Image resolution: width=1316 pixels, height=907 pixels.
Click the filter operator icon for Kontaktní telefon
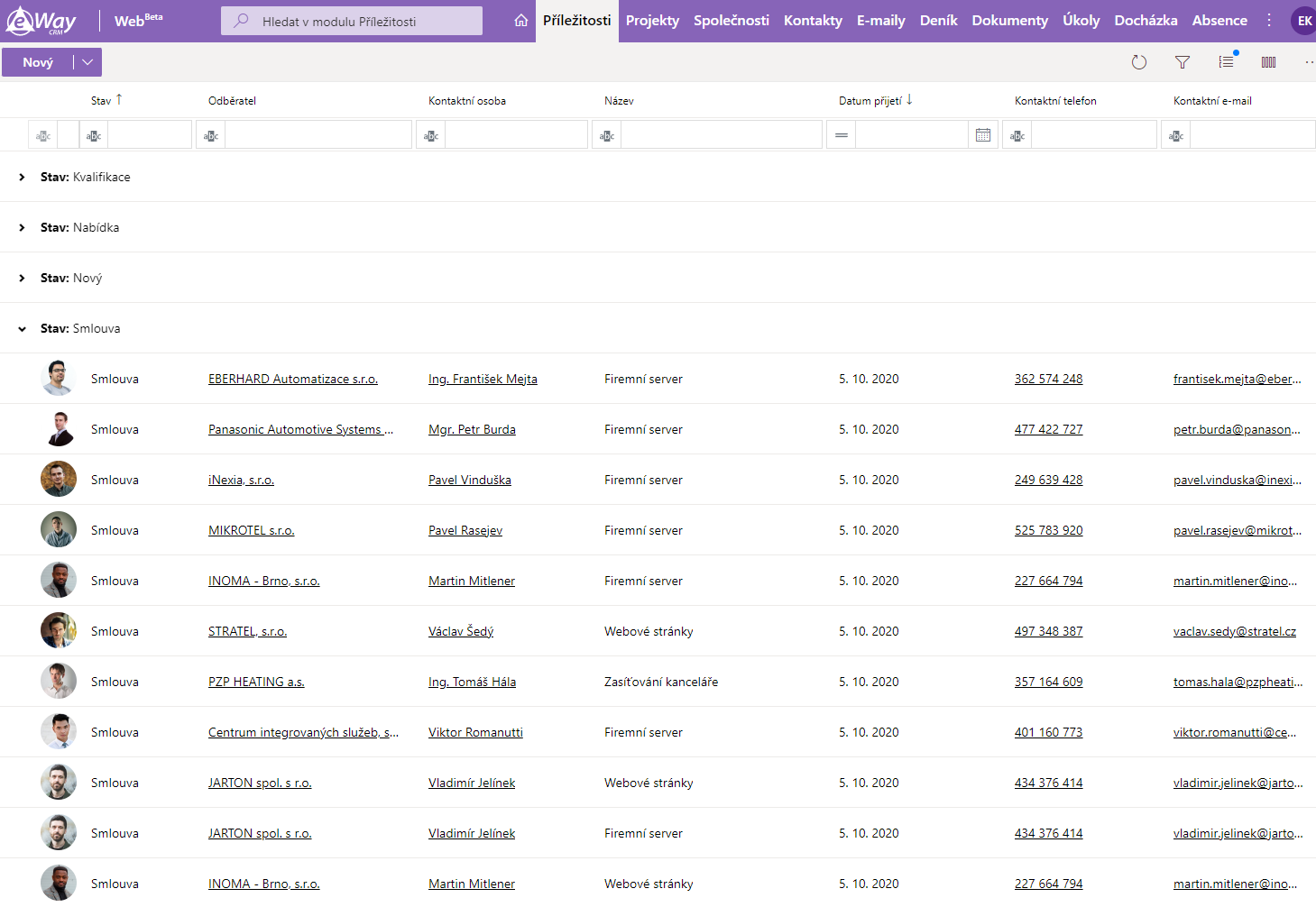(1017, 136)
